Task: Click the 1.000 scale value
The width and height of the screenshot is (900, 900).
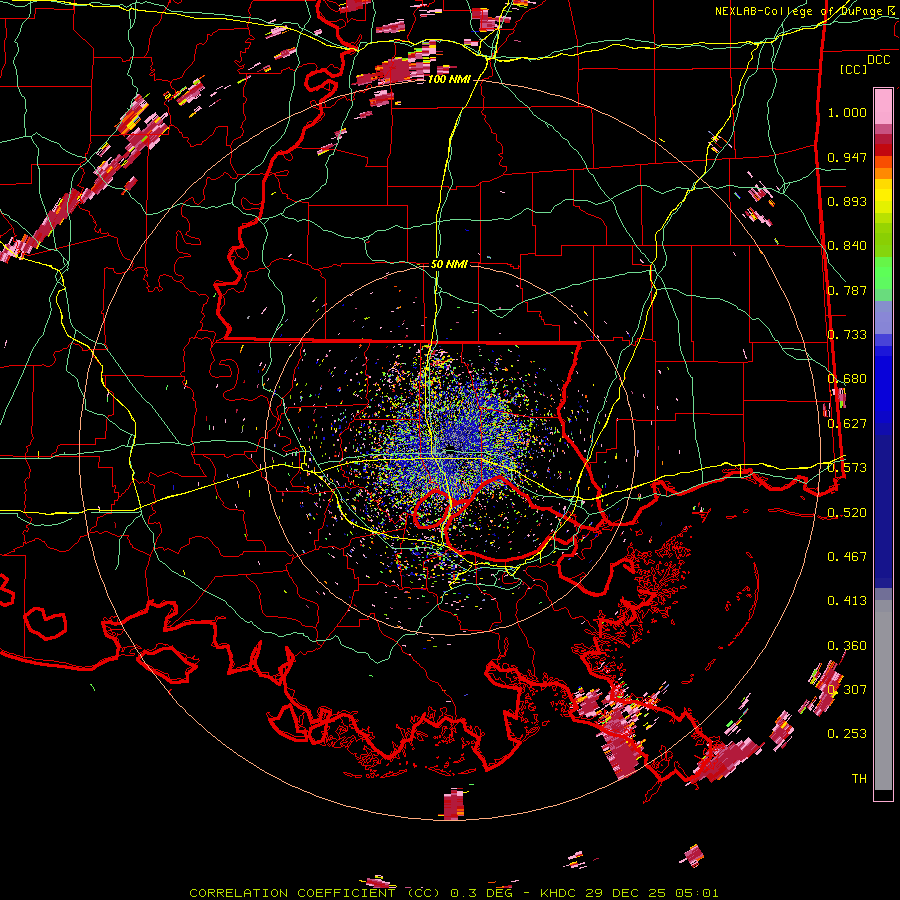Action: point(847,112)
